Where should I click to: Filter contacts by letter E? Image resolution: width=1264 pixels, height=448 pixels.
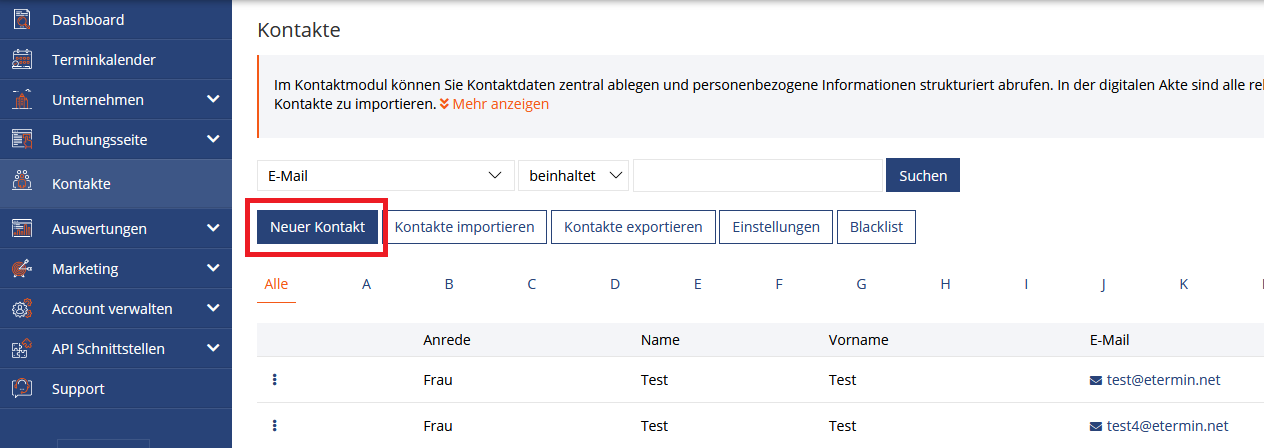point(698,284)
